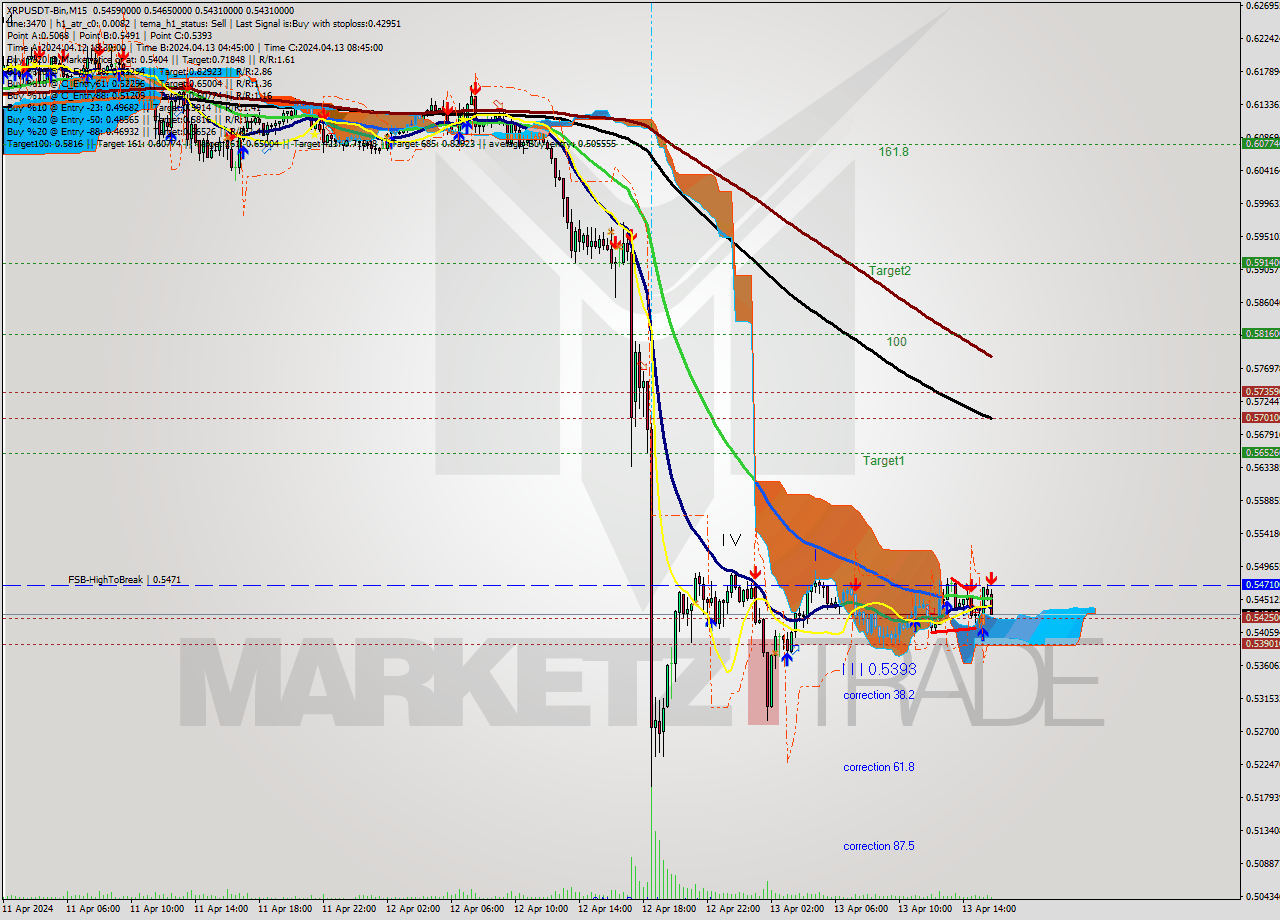The image size is (1280, 920).
Task: Click the blue 'I I I 0.5393' wave label
Action: (x=880, y=669)
